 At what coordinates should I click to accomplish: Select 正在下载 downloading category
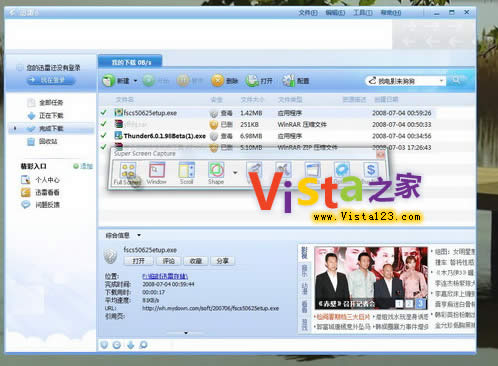point(45,116)
